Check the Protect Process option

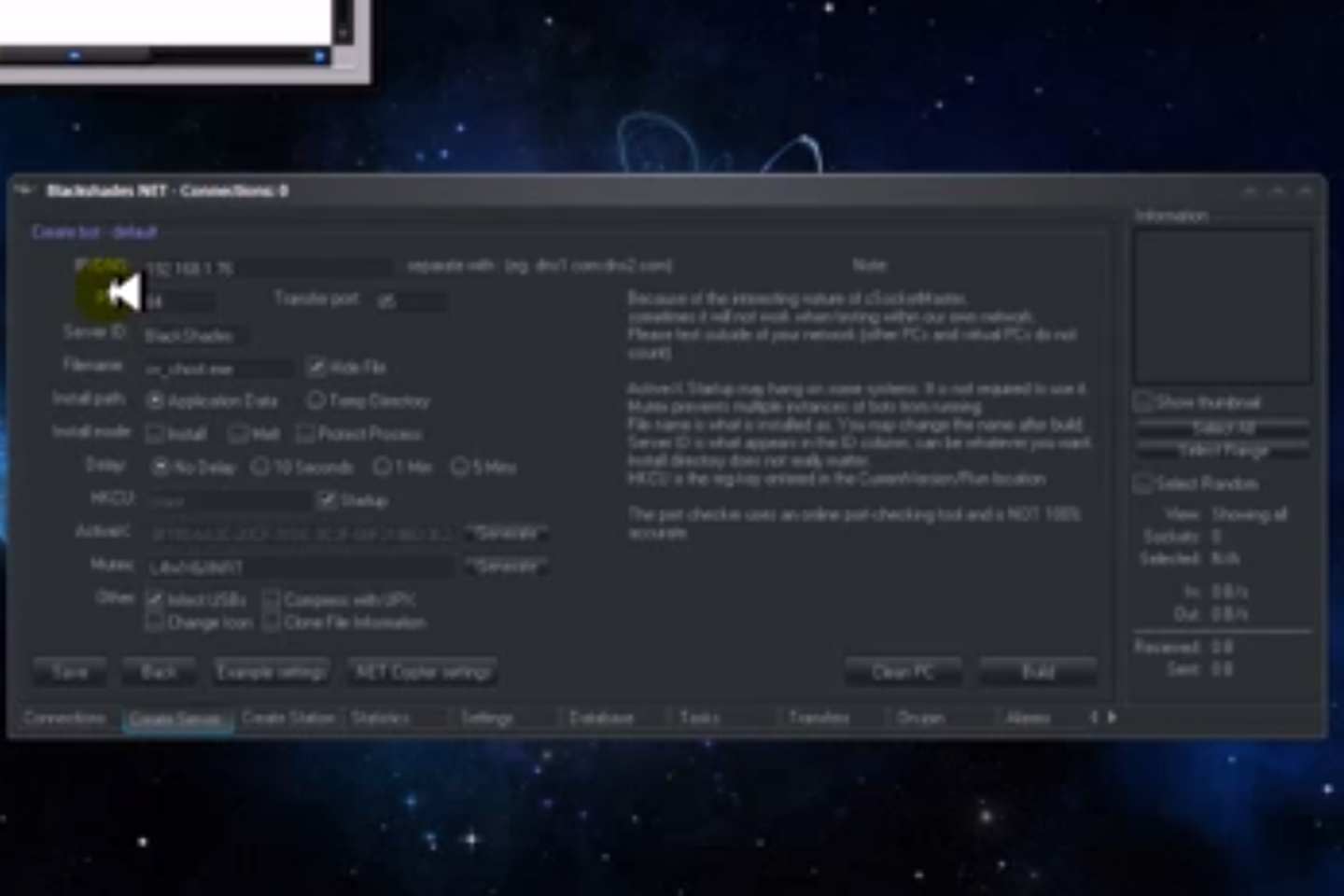pyautogui.click(x=306, y=433)
